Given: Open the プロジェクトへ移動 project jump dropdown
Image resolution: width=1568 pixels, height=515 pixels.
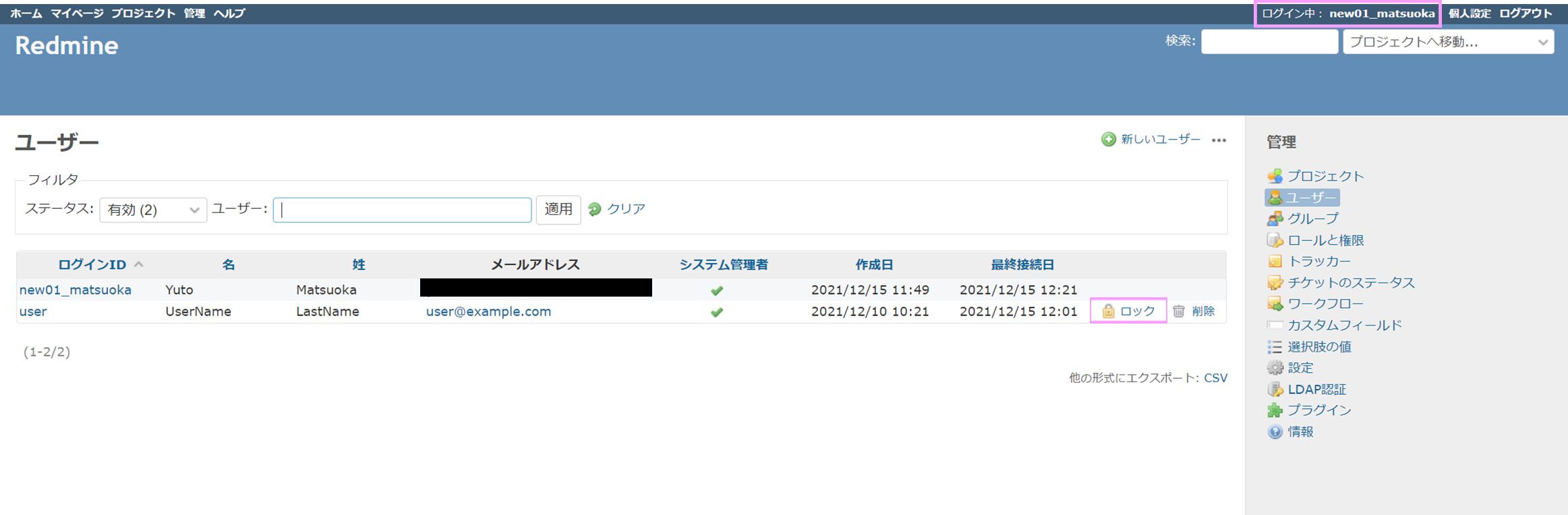Looking at the screenshot, I should 1449,42.
